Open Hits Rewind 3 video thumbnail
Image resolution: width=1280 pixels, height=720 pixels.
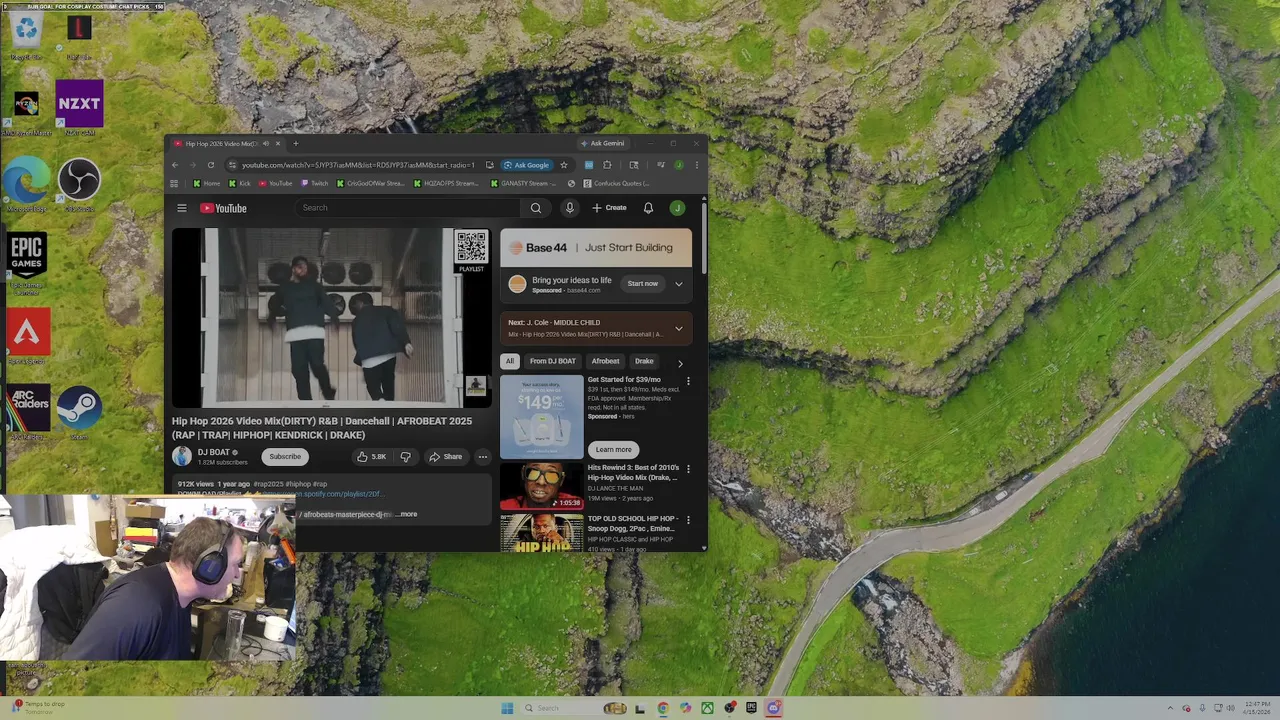[541, 485]
